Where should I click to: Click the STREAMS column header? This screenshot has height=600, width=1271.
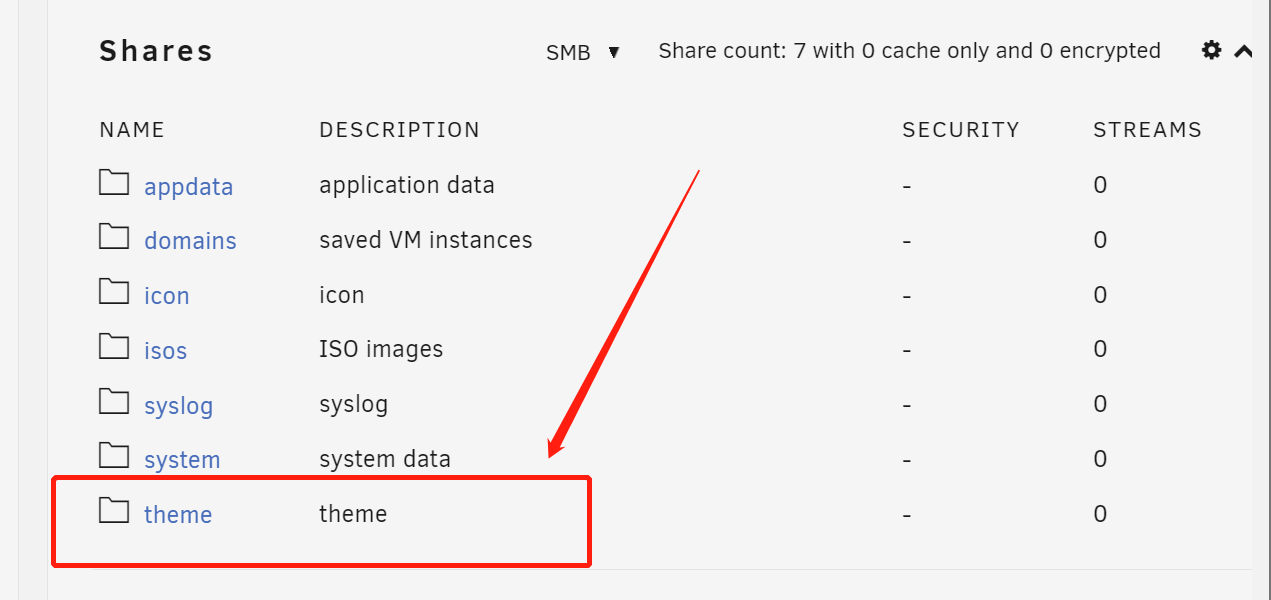pos(1147,130)
